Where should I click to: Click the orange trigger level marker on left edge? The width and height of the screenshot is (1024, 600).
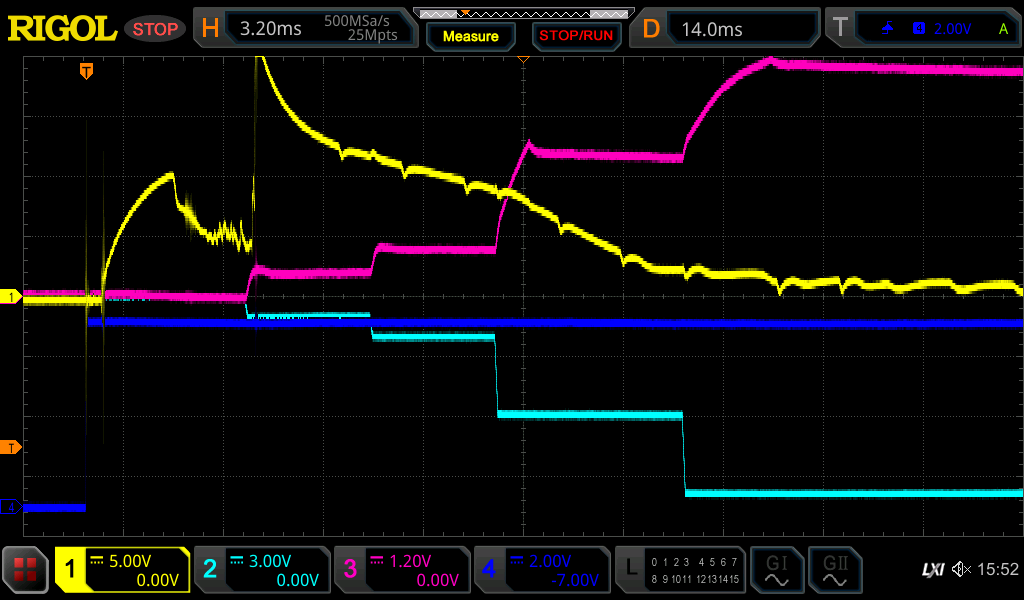tap(11, 446)
